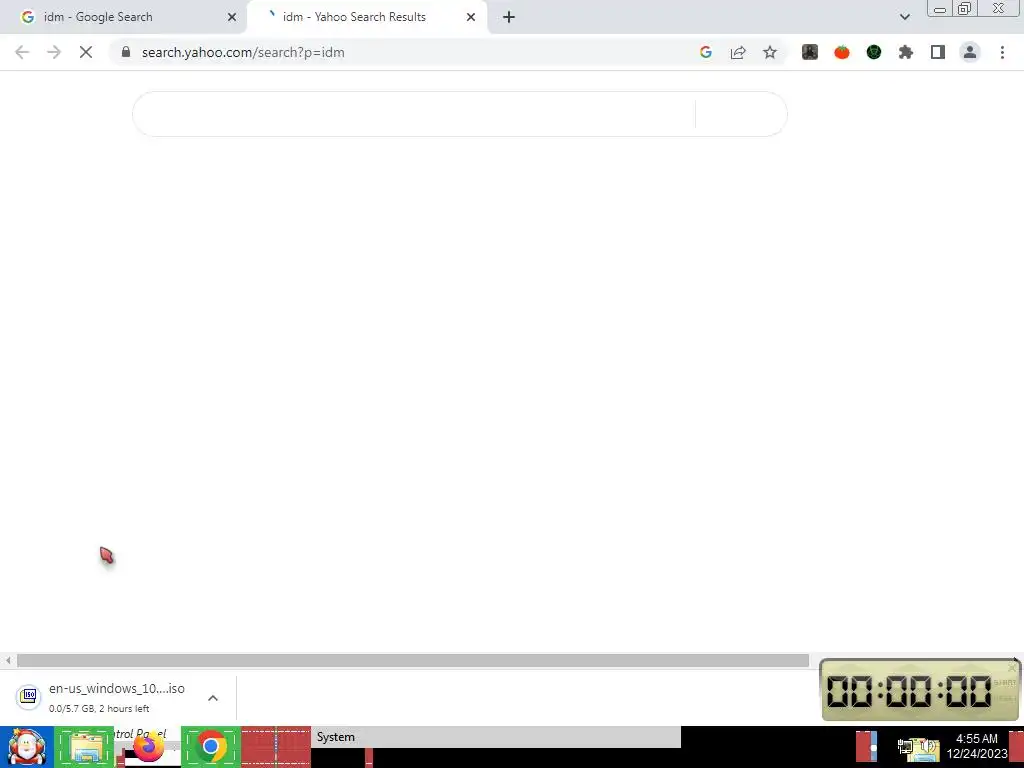
Task: Open the File Explorer taskbar icon
Action: (85, 747)
